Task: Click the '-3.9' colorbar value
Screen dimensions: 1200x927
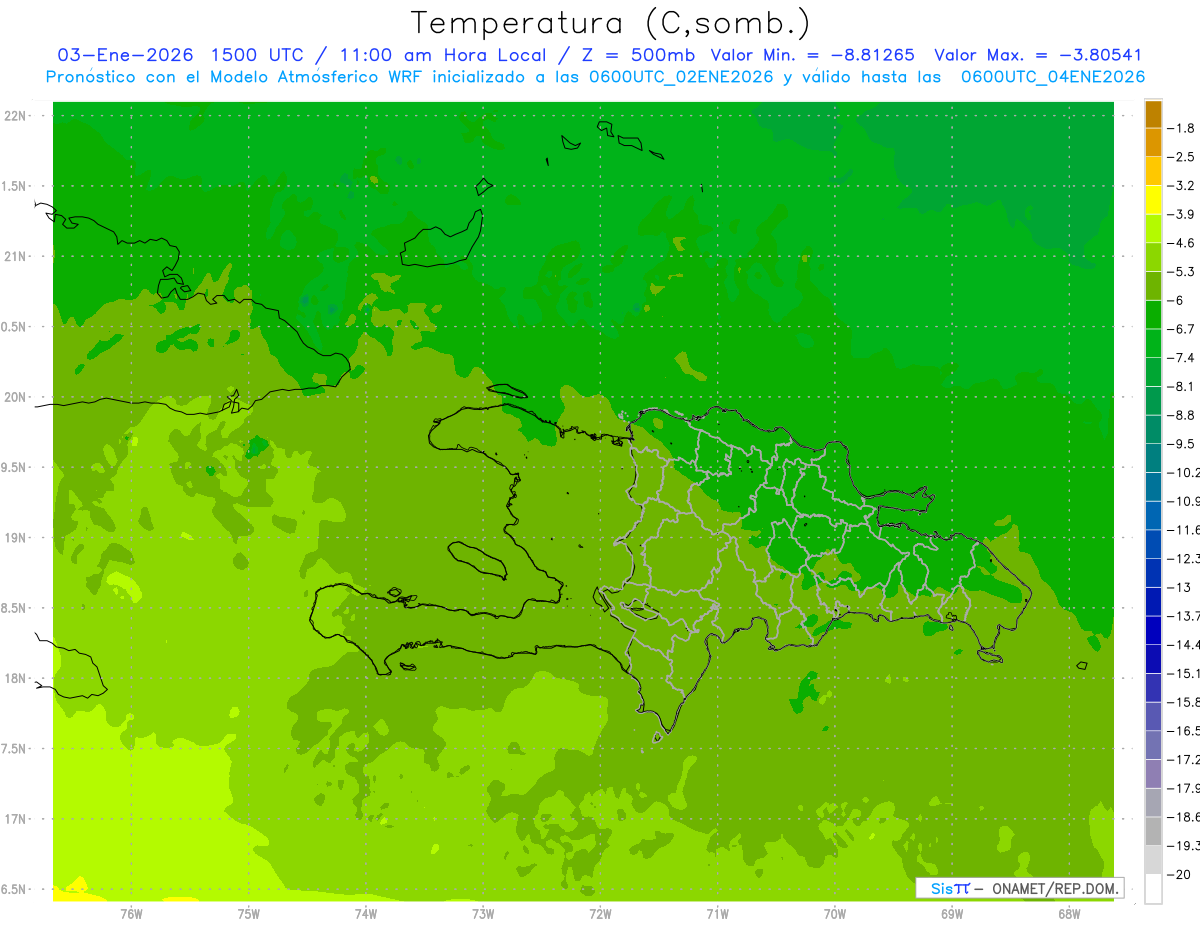Action: pyautogui.click(x=1182, y=214)
